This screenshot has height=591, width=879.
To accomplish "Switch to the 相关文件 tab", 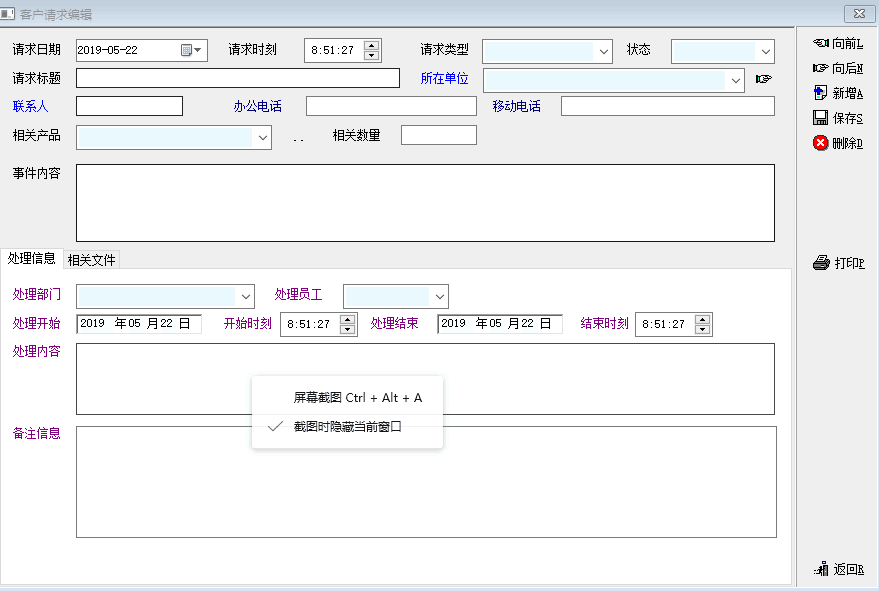I will 91,260.
